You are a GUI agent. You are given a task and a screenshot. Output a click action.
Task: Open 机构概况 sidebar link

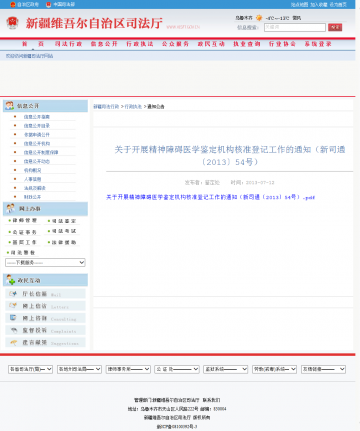click(32, 170)
